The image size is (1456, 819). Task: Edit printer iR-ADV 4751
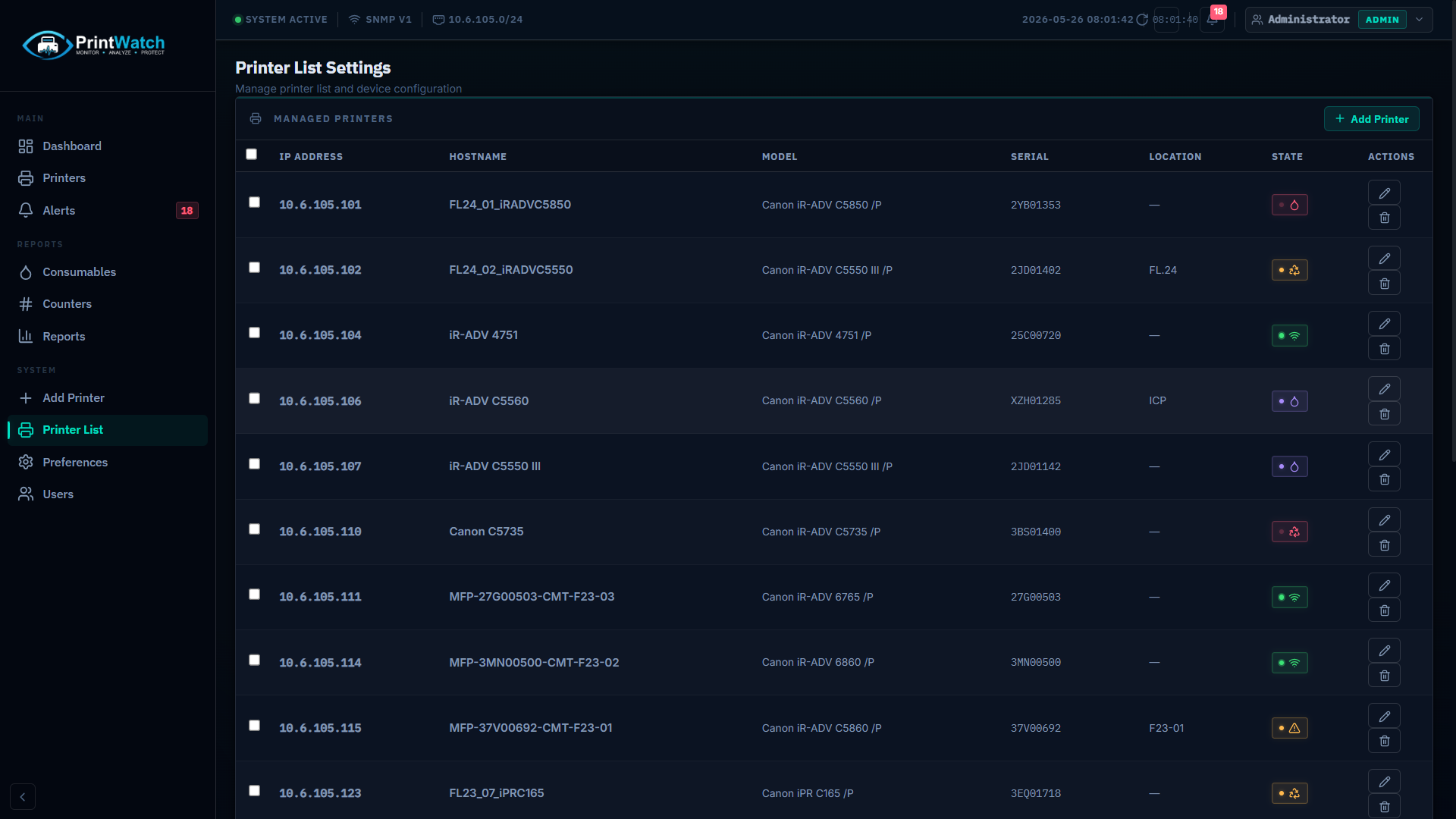tap(1384, 323)
